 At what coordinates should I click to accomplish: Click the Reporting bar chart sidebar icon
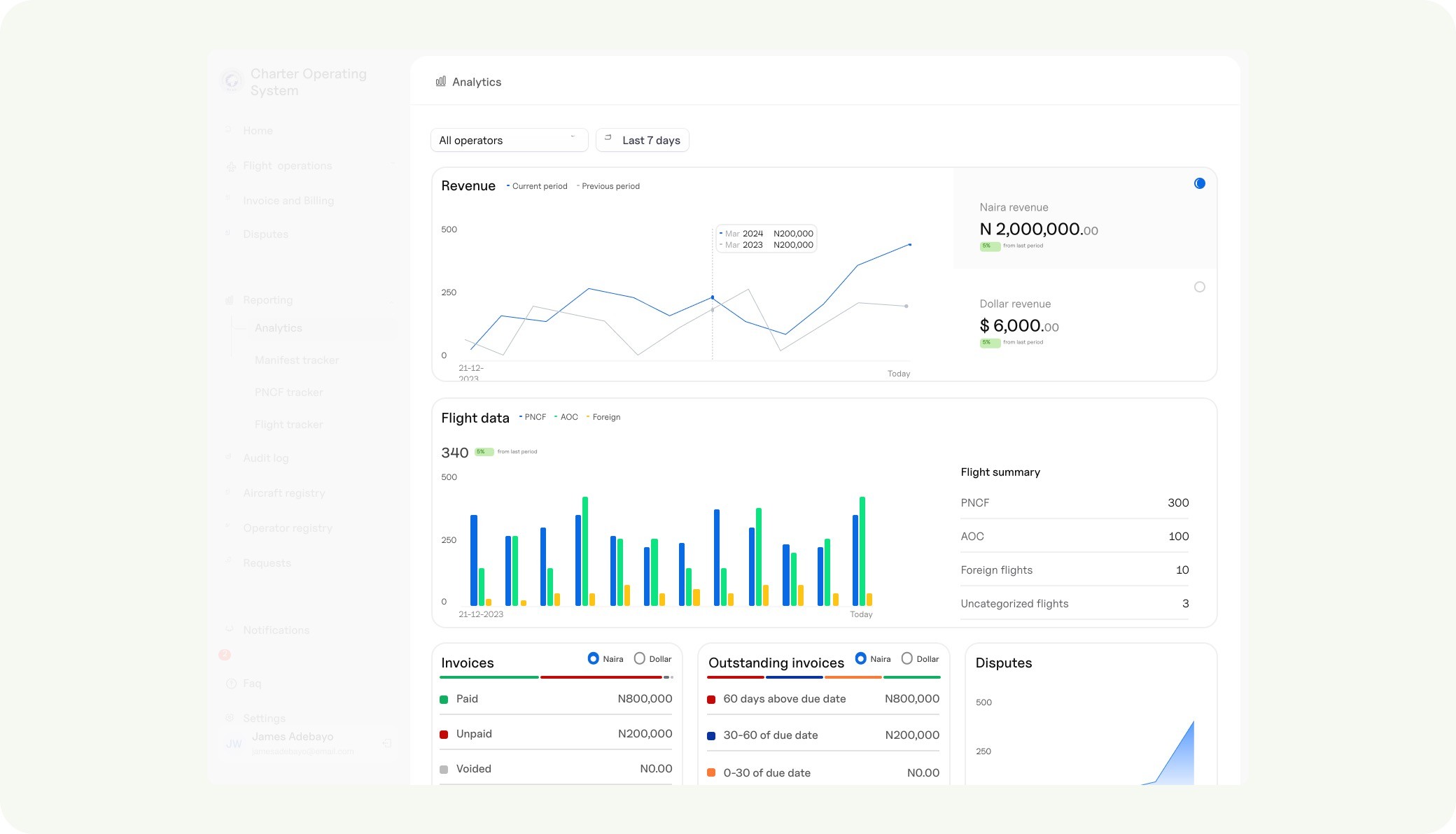click(230, 300)
